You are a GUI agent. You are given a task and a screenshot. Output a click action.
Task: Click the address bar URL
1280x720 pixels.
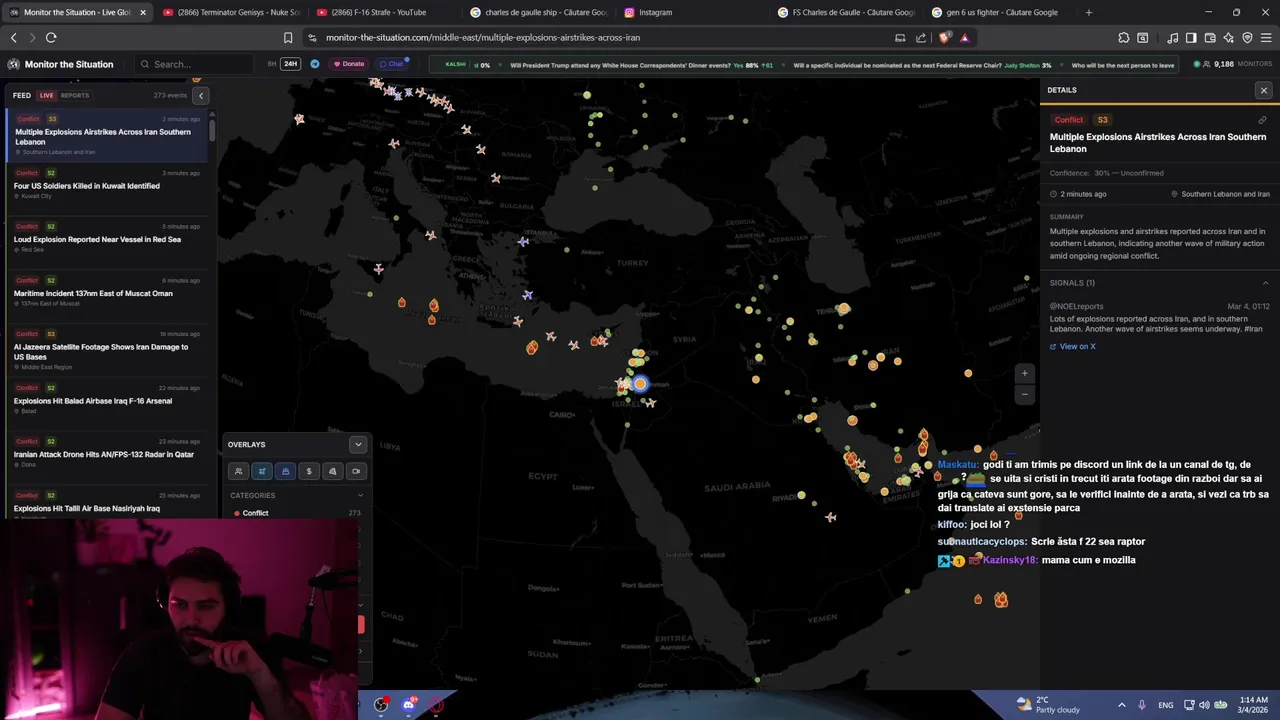click(482, 37)
